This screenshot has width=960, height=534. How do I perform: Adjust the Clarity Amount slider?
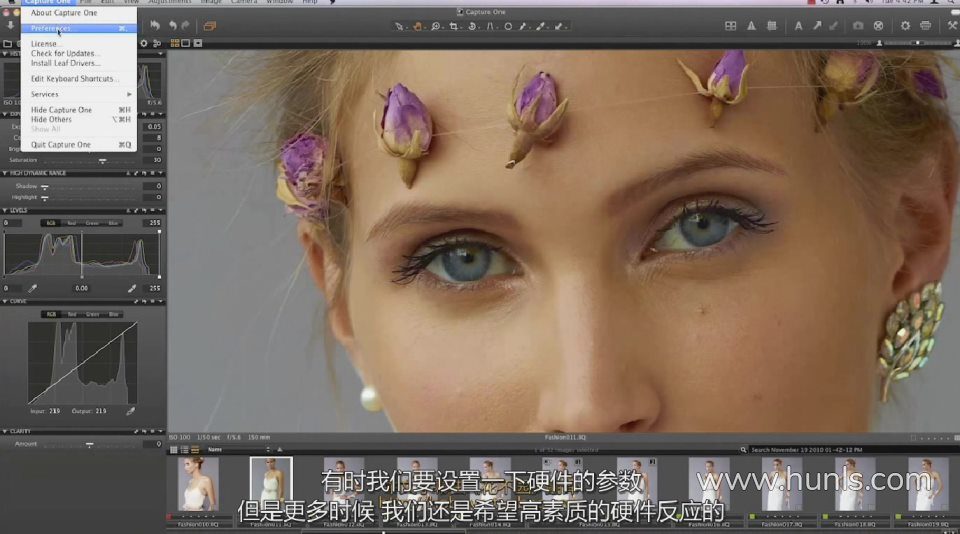coord(90,444)
